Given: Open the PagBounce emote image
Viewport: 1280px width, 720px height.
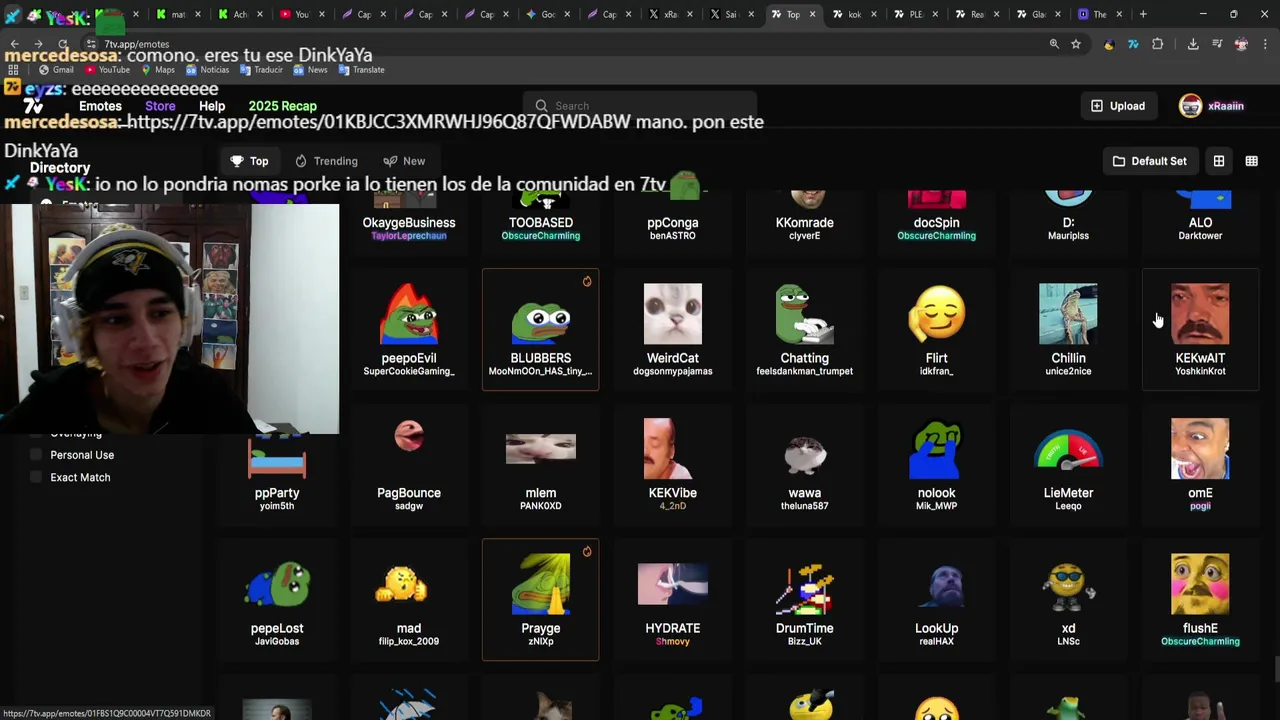Looking at the screenshot, I should [x=409, y=436].
